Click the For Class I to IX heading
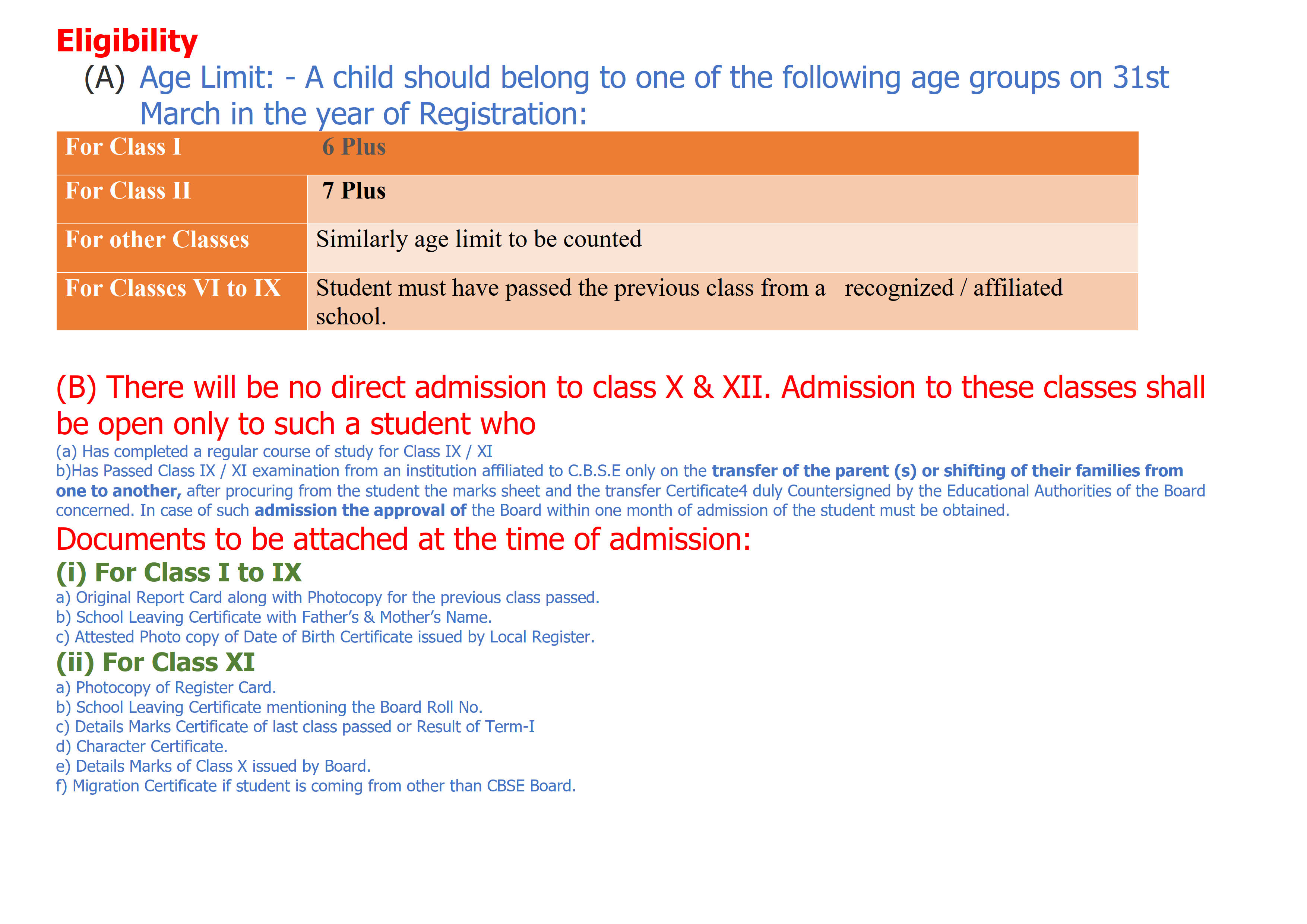 pos(179,572)
